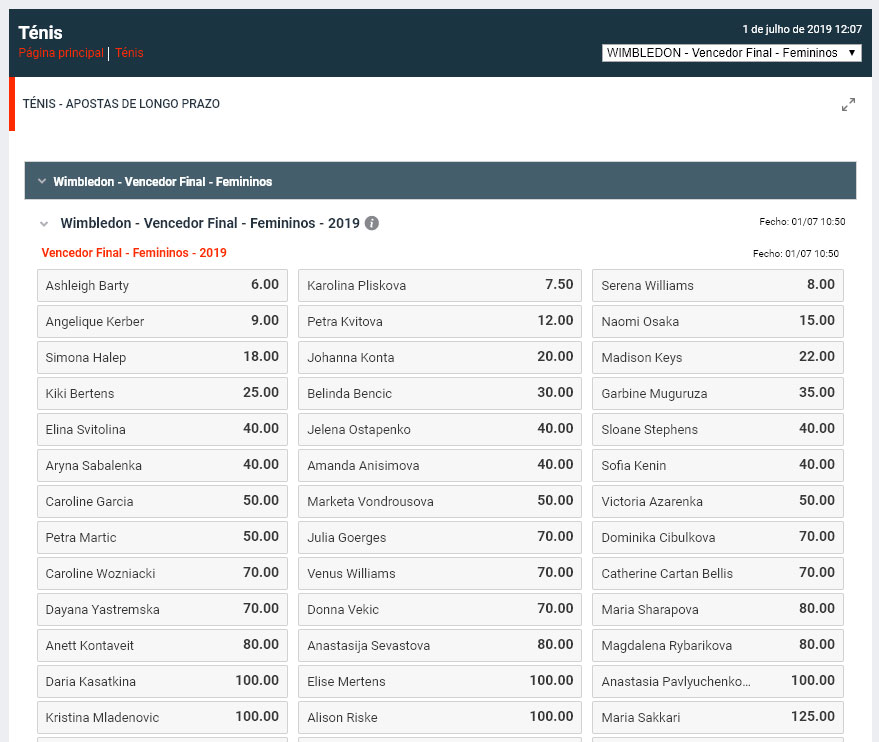
Task: Choose Catherine Cartan Bellis 70.00
Action: tap(718, 573)
